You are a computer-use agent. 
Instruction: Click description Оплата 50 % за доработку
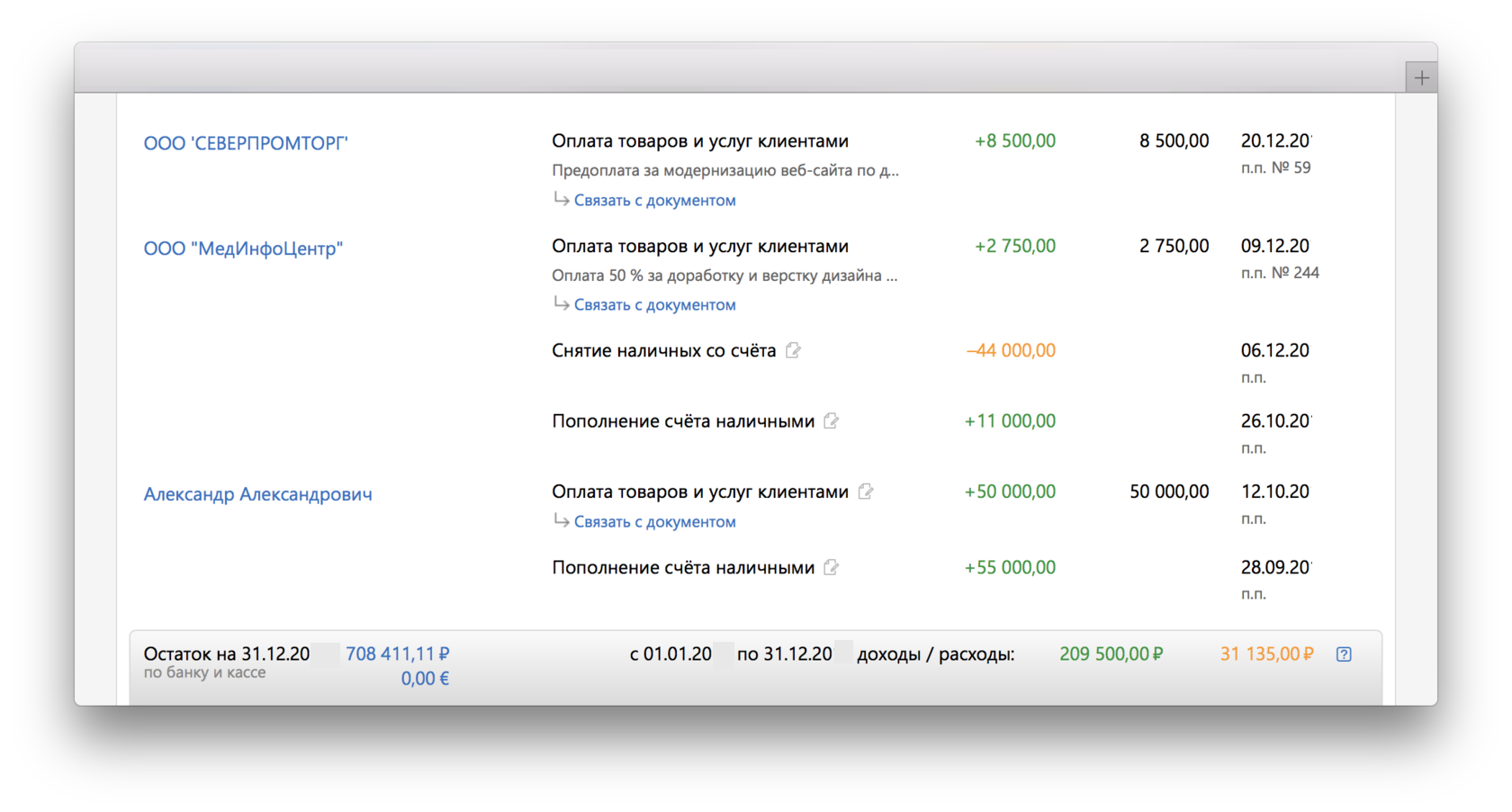tap(724, 275)
